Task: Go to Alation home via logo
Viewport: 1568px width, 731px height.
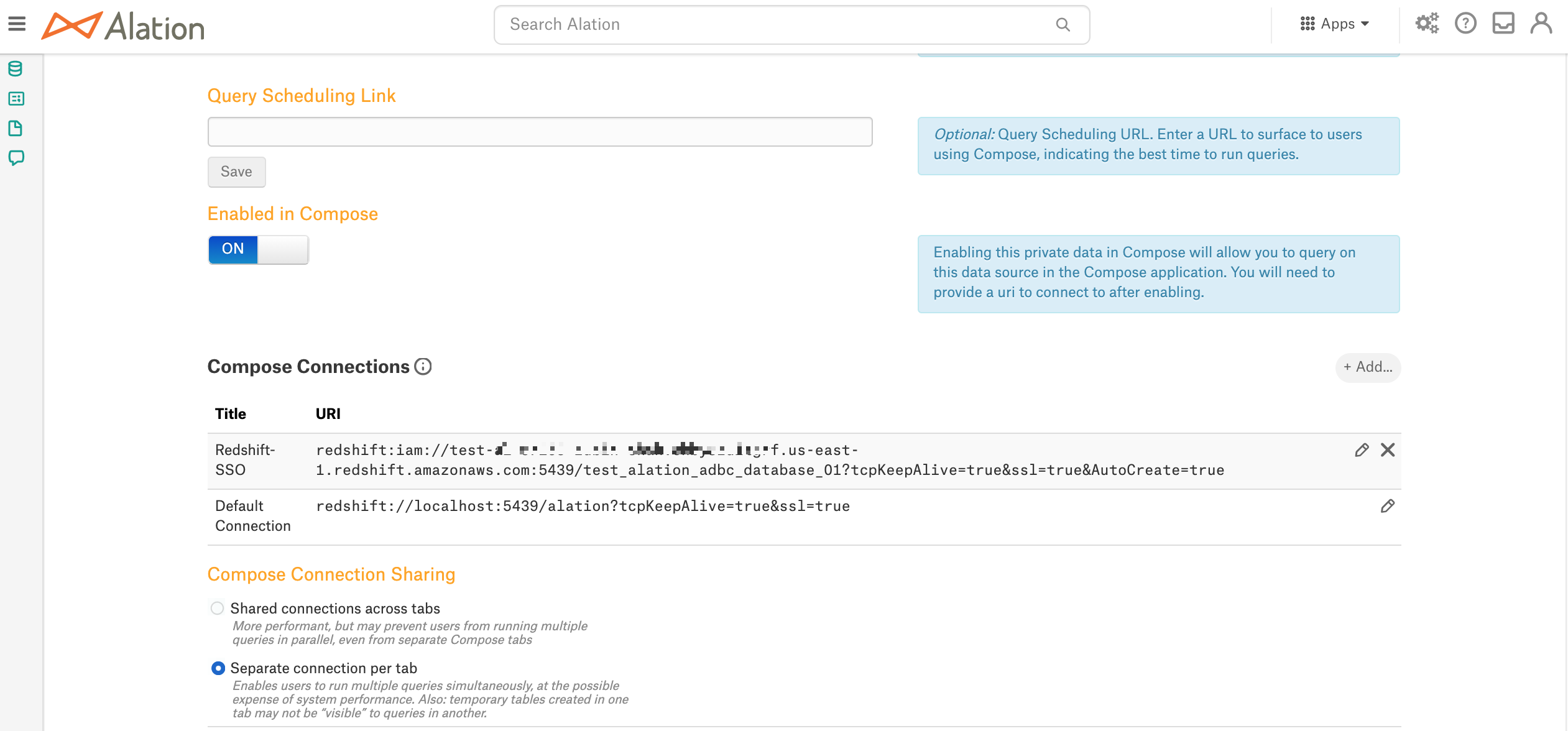Action: point(123,26)
